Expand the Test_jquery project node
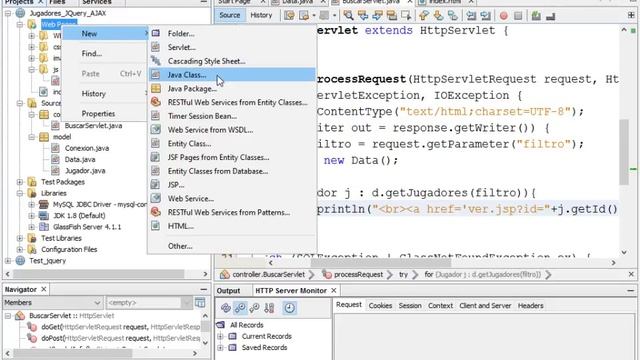Screen dimensions: 640x360 pos(8,261)
